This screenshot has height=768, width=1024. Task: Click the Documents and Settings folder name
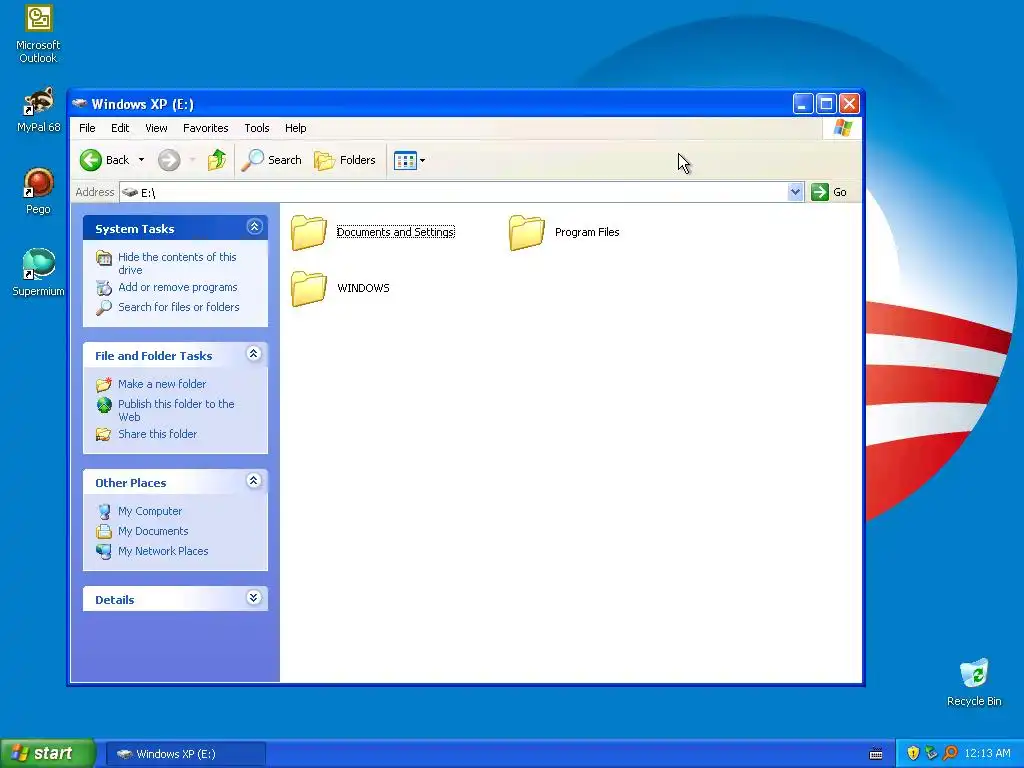coord(395,232)
